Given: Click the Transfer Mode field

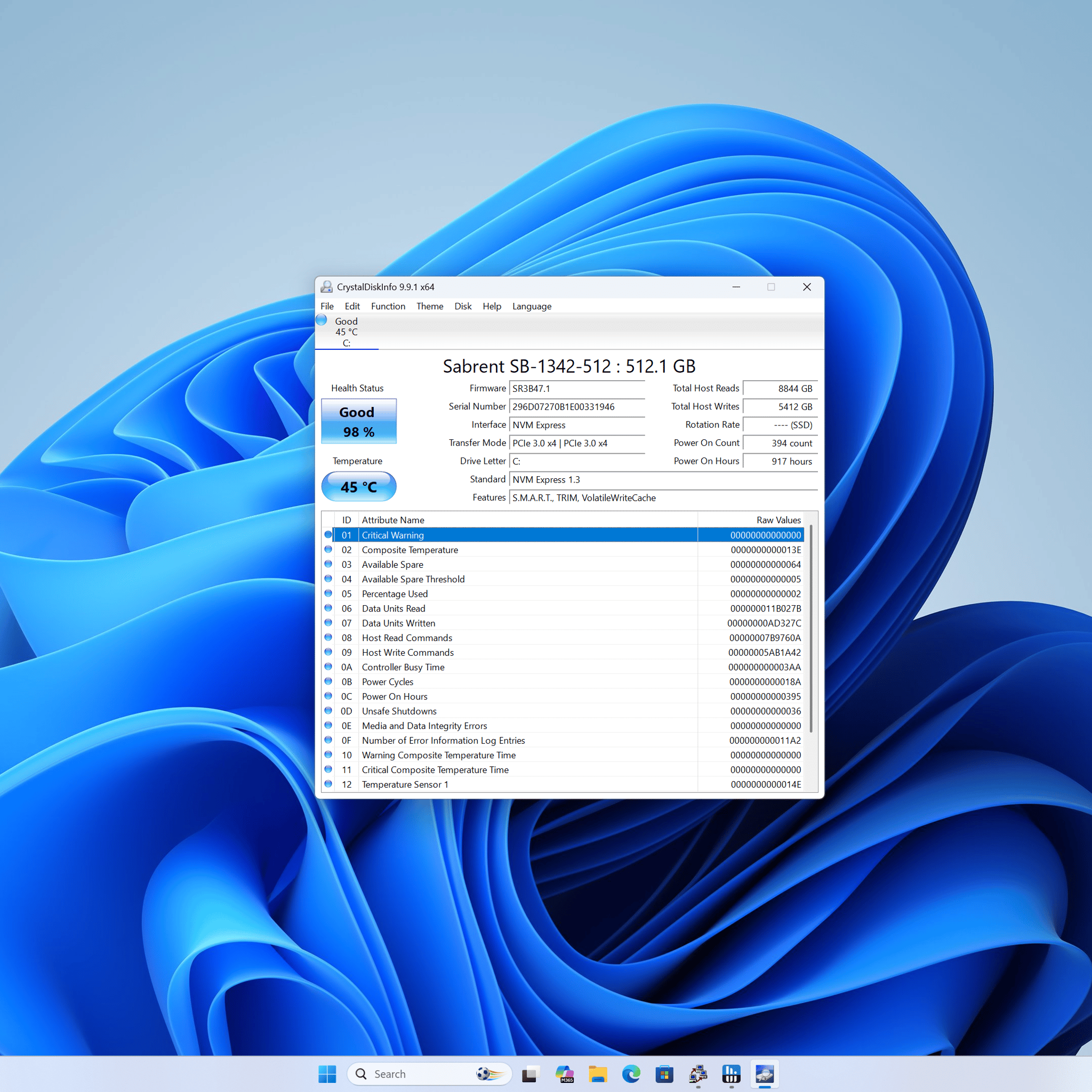Looking at the screenshot, I should pos(577,443).
